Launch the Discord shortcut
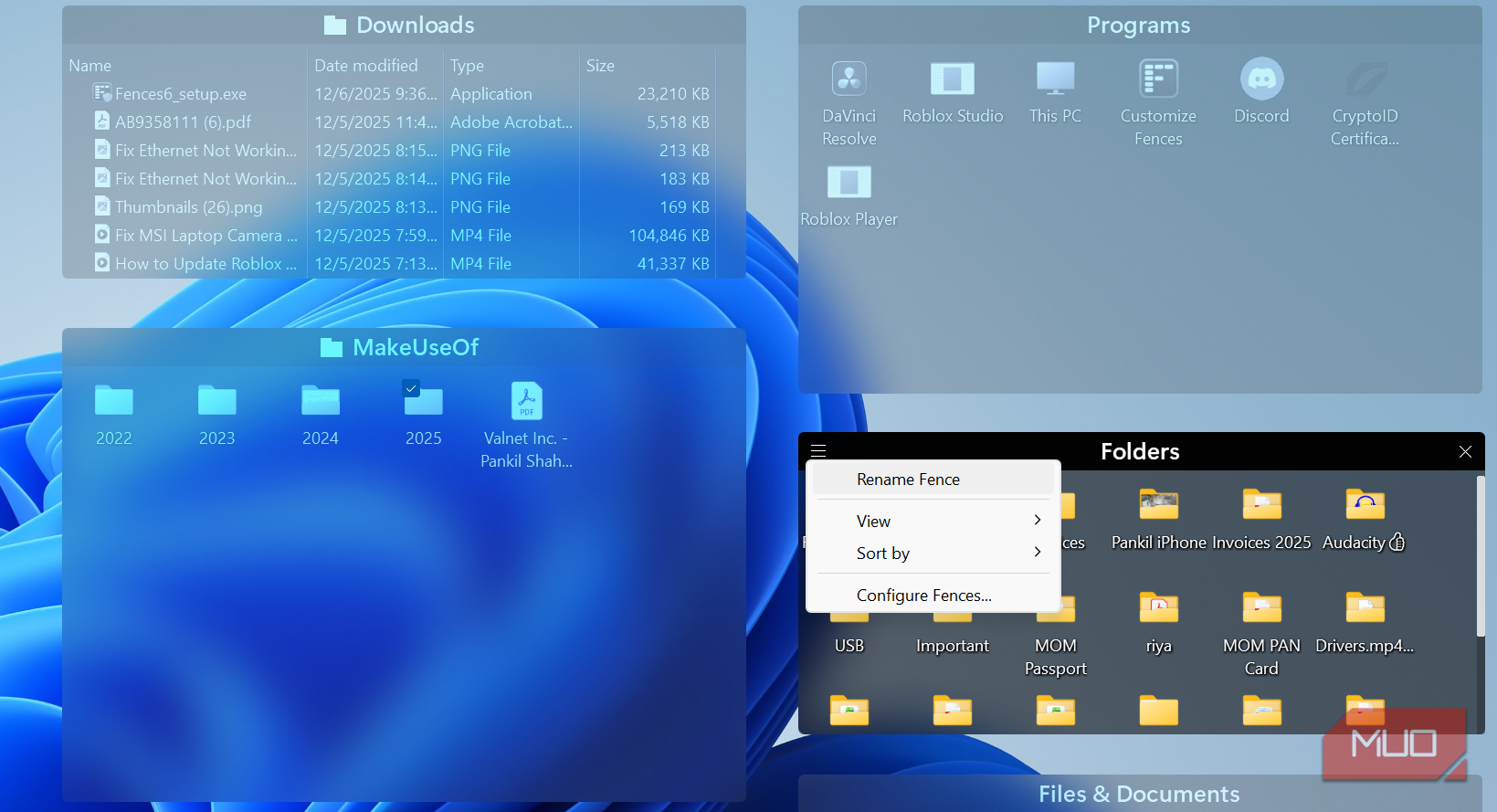Image resolution: width=1497 pixels, height=812 pixels. coord(1261,91)
